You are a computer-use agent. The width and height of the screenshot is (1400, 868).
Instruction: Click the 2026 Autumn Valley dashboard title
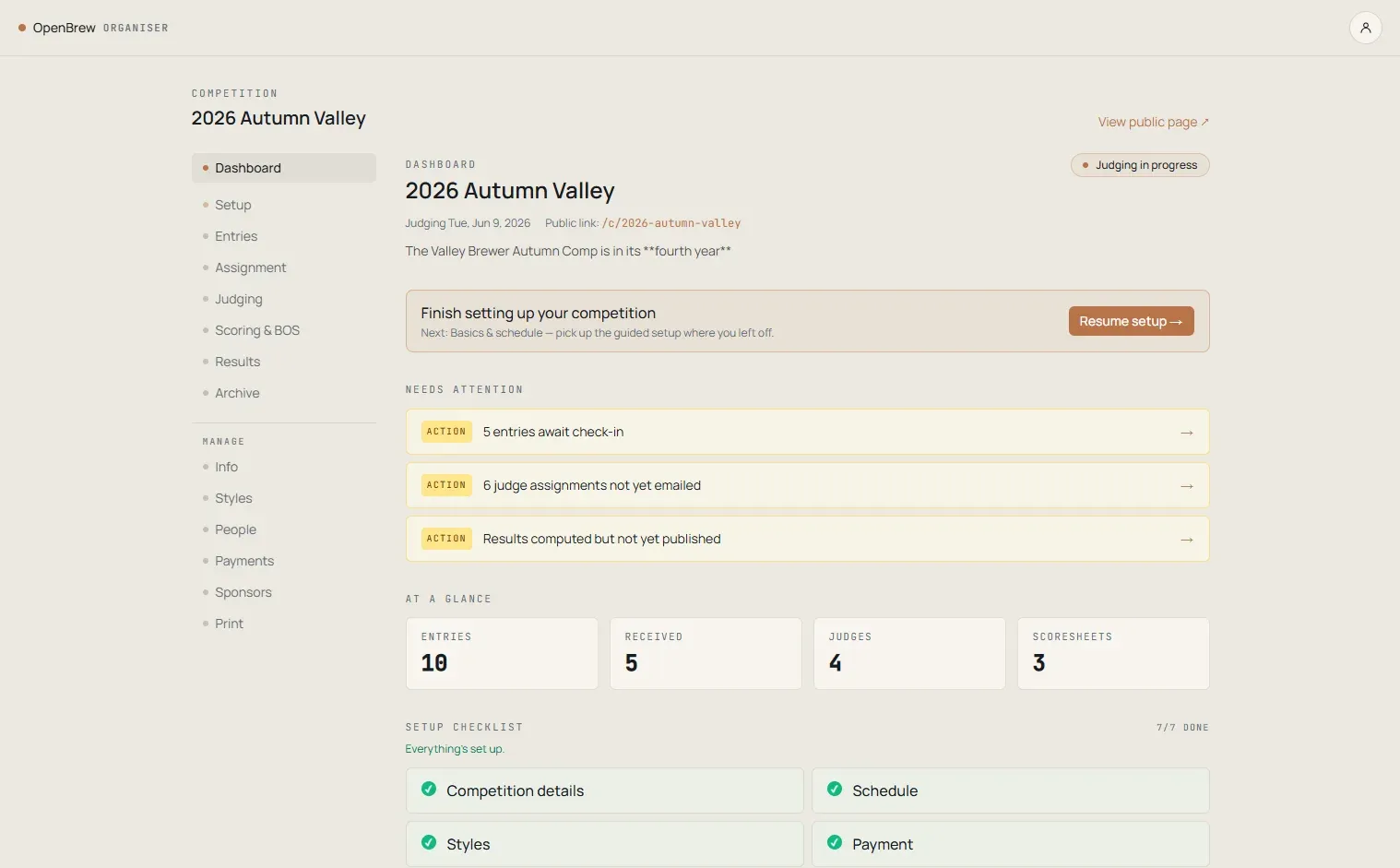coord(510,191)
